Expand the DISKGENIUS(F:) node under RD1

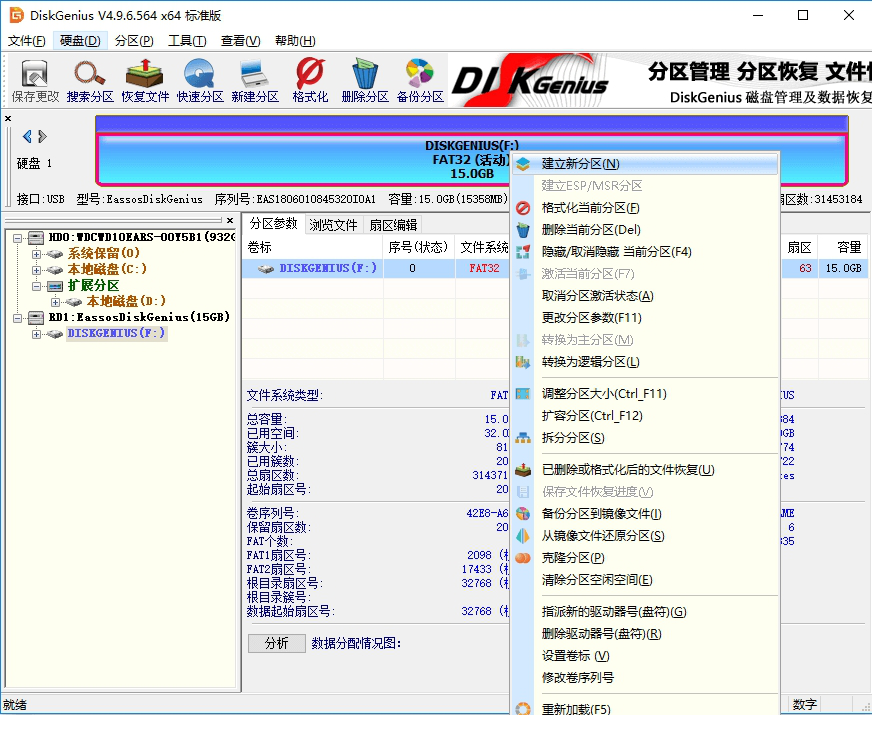35,333
